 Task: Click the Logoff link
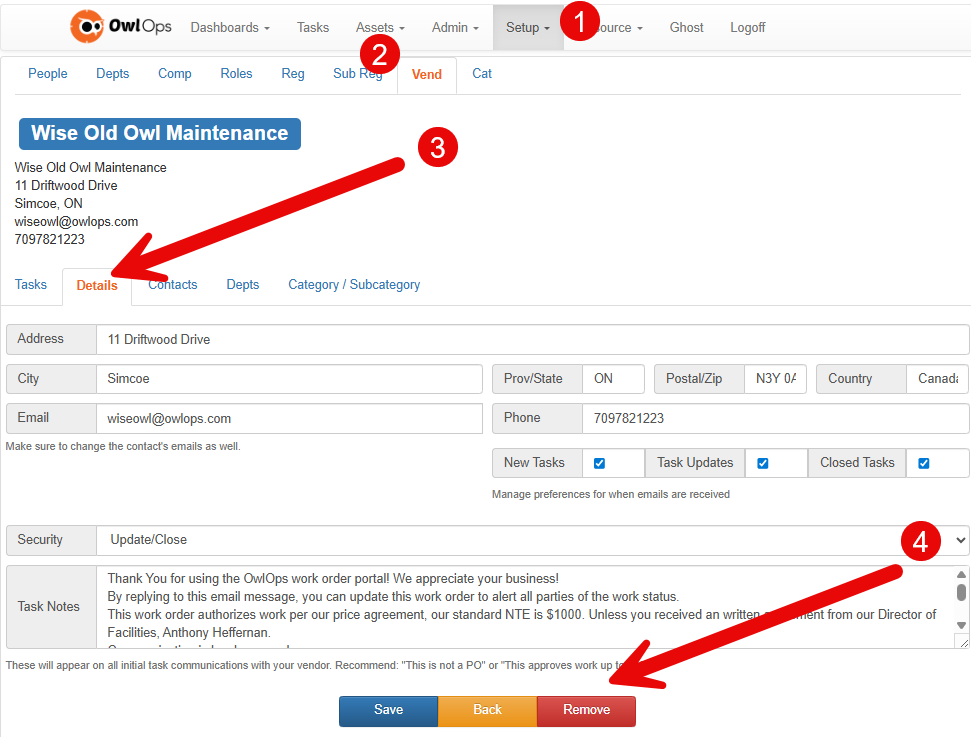pyautogui.click(x=747, y=28)
